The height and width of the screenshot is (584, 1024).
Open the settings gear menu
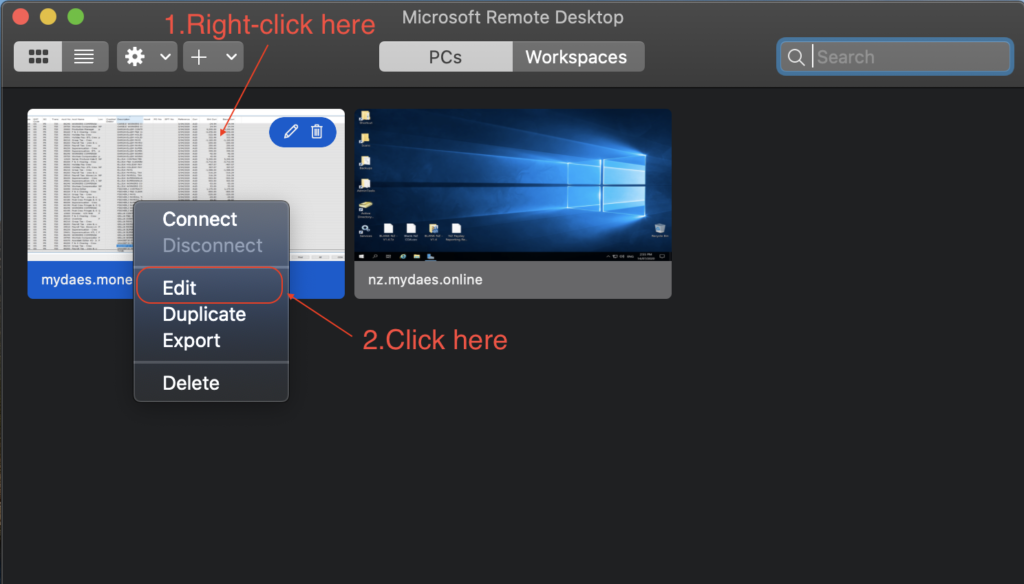coord(135,57)
